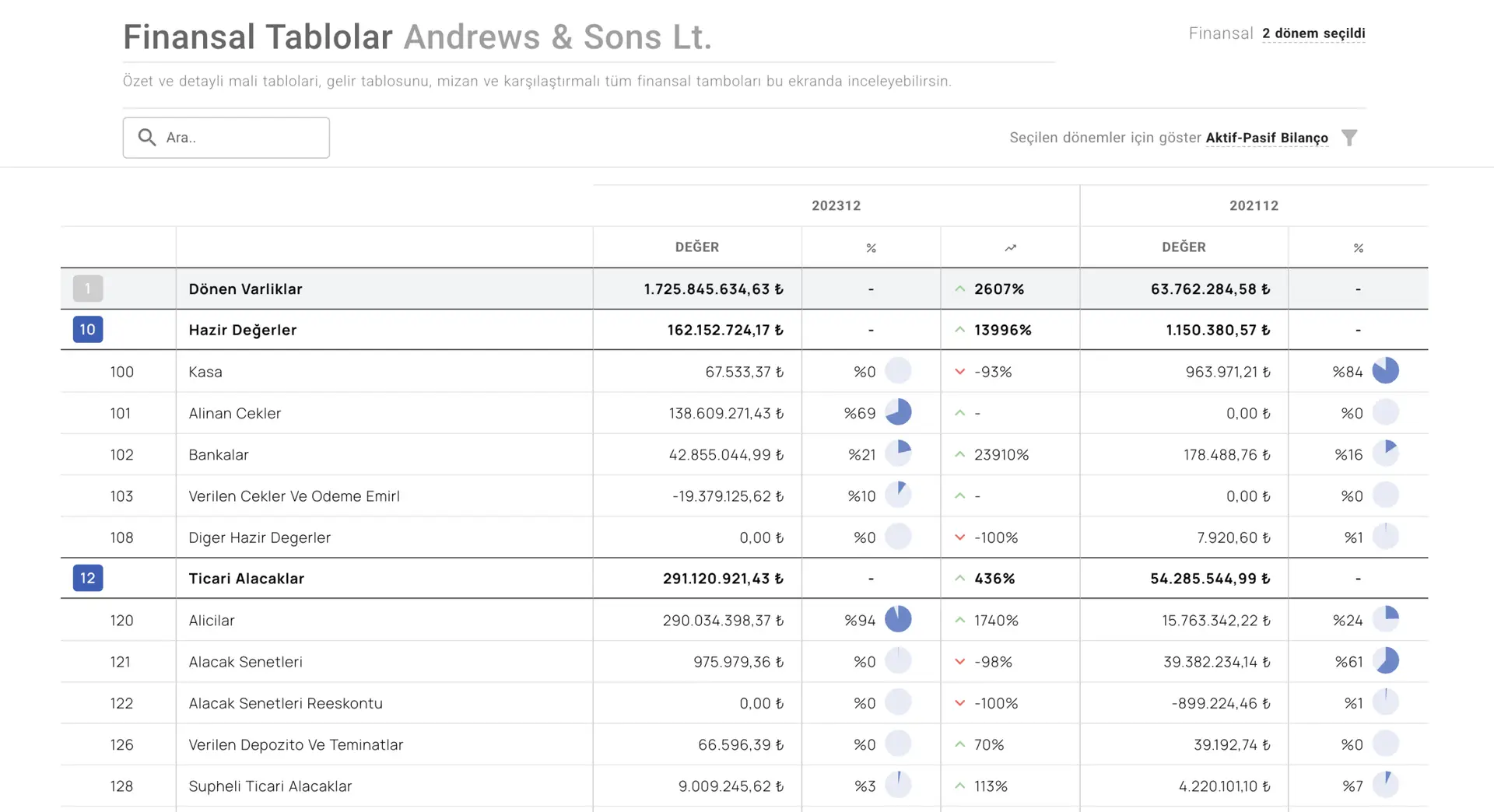The image size is (1494, 812).
Task: Select the Bankalar row label
Action: 219,455
